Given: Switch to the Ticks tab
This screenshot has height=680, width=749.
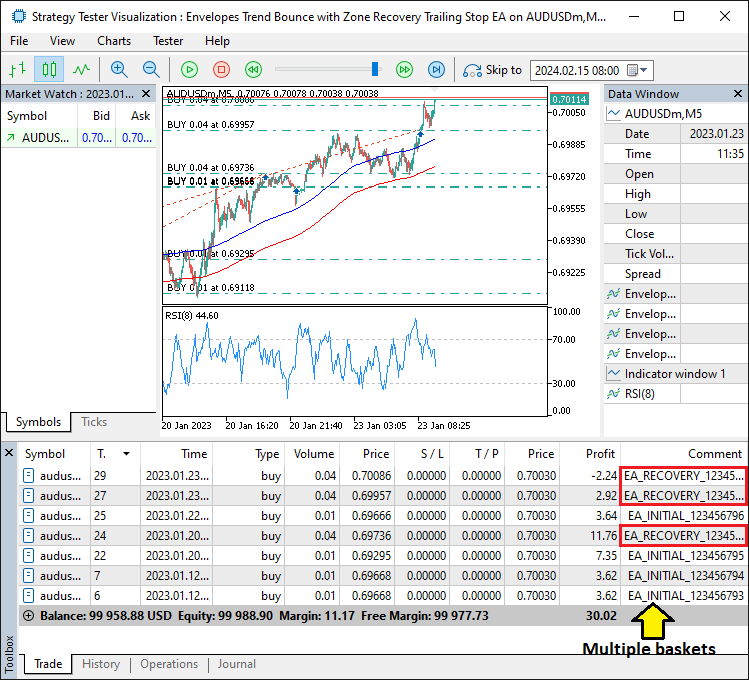Looking at the screenshot, I should tap(94, 422).
